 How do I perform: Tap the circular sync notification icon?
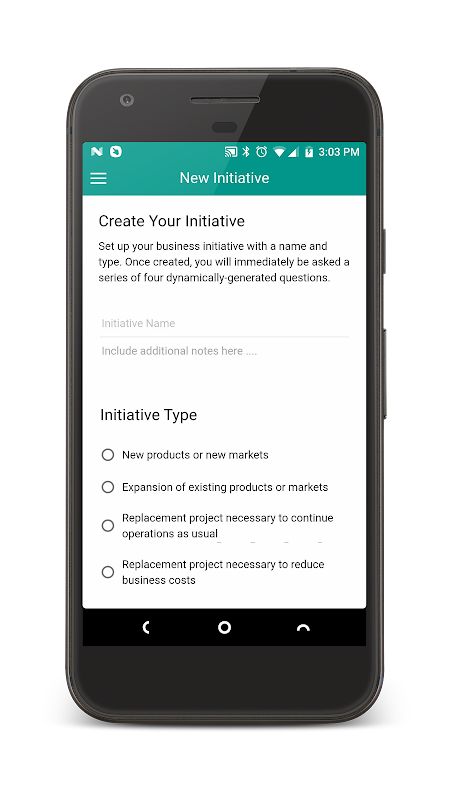[116, 152]
